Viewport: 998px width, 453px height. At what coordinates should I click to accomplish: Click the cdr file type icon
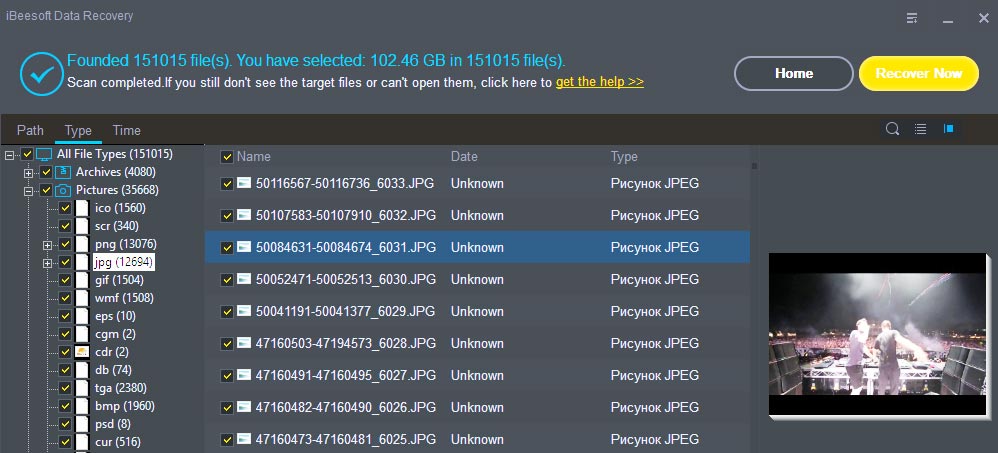pyautogui.click(x=82, y=352)
